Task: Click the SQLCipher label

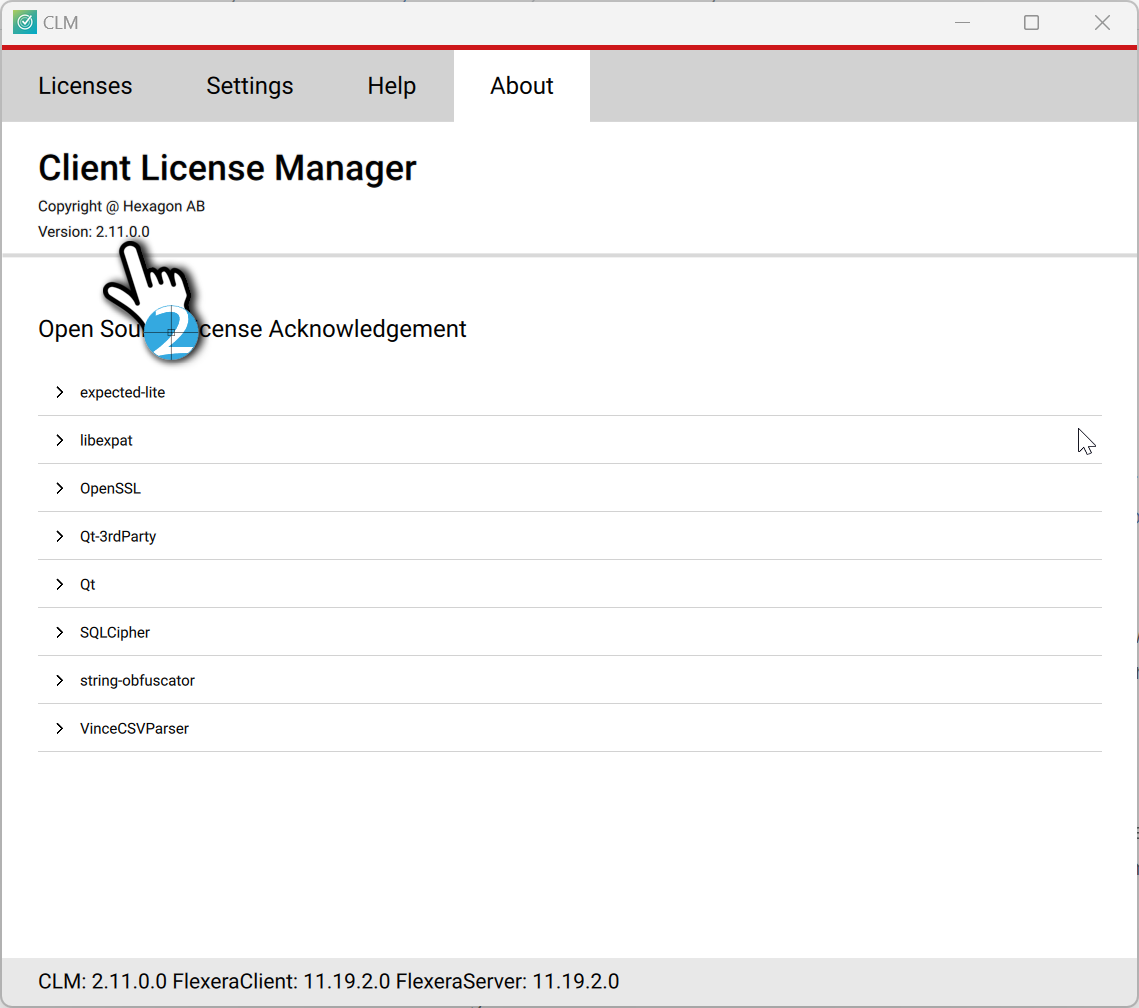Action: 115,632
